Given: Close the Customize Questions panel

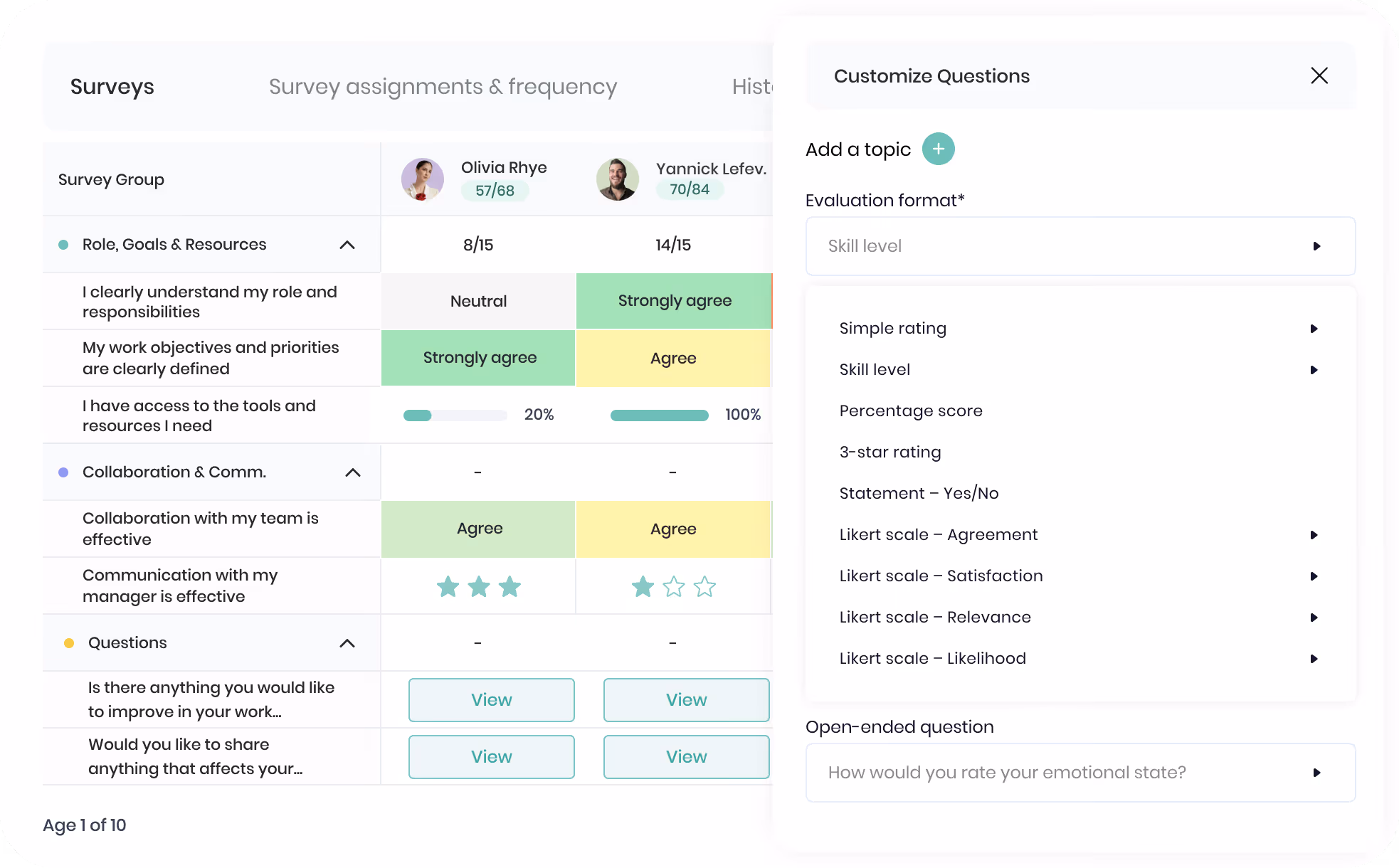Looking at the screenshot, I should [1319, 75].
